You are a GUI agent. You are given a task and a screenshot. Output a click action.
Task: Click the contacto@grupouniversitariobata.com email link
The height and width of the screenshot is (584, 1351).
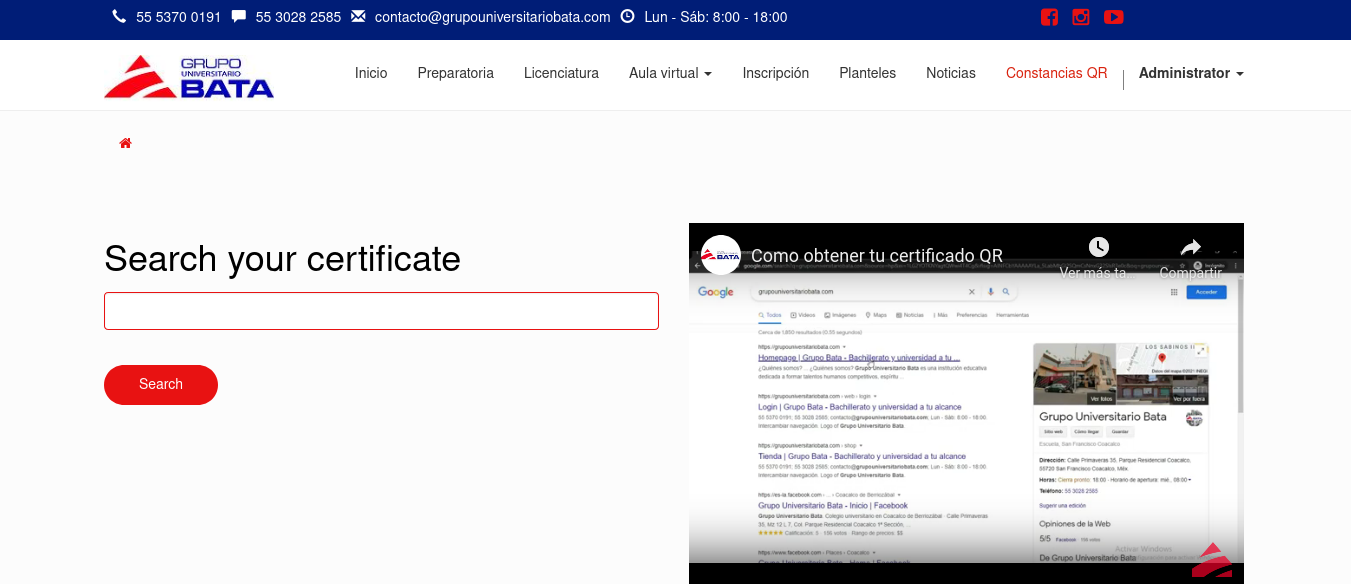click(493, 17)
